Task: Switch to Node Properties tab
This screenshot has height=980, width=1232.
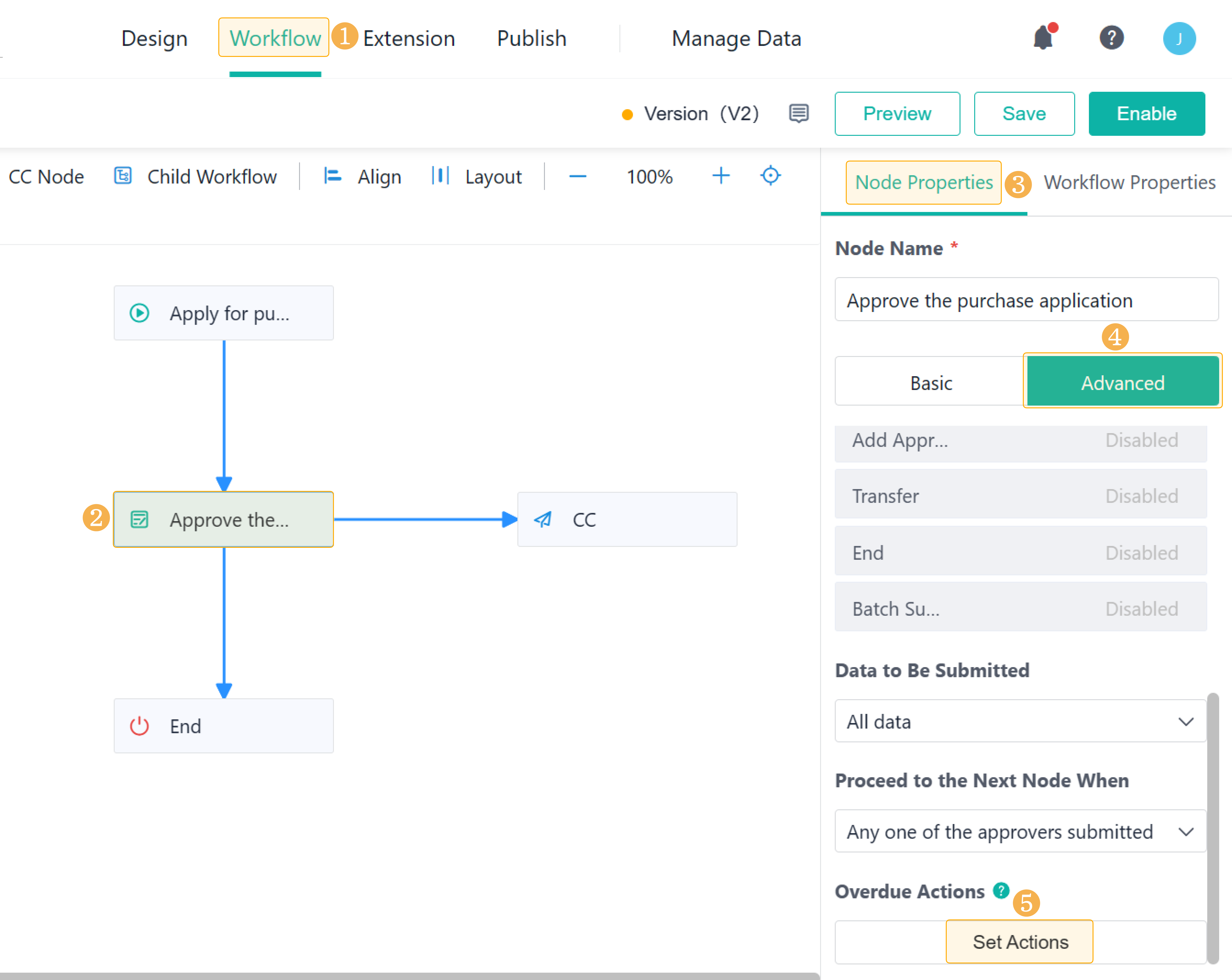Action: coord(924,182)
